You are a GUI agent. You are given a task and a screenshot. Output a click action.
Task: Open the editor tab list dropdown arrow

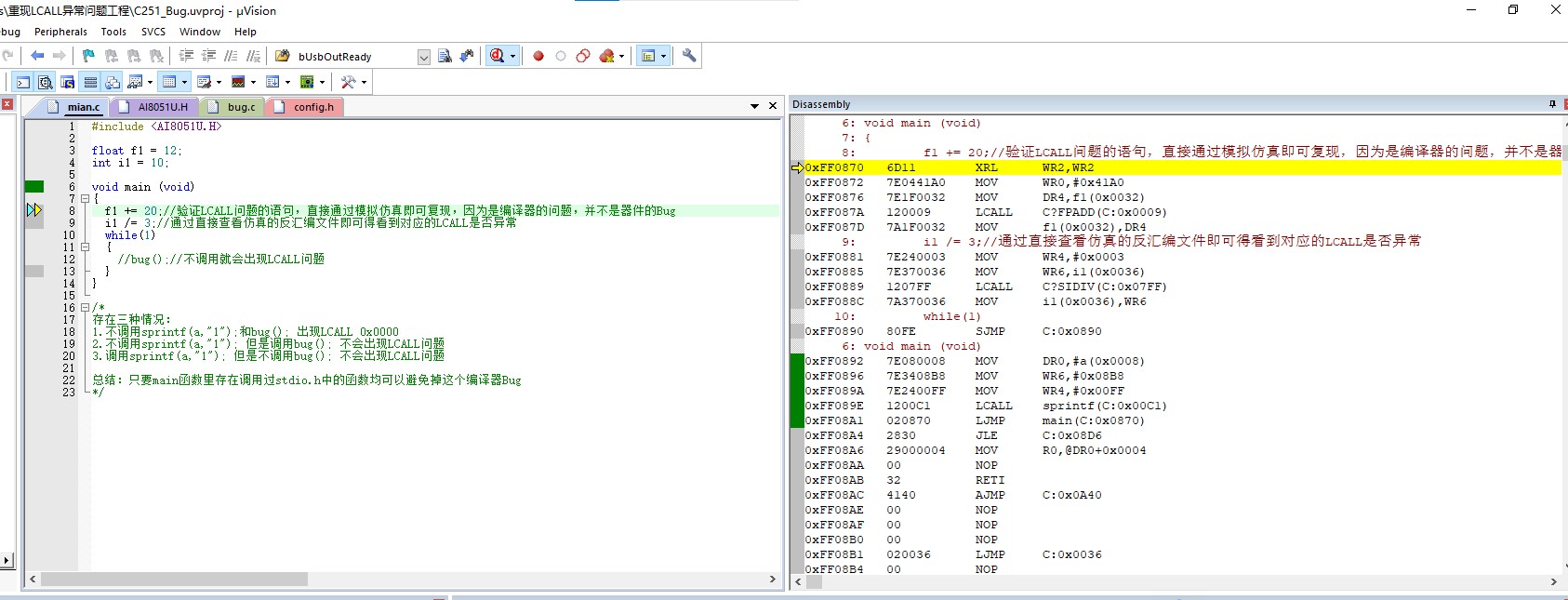(x=754, y=106)
